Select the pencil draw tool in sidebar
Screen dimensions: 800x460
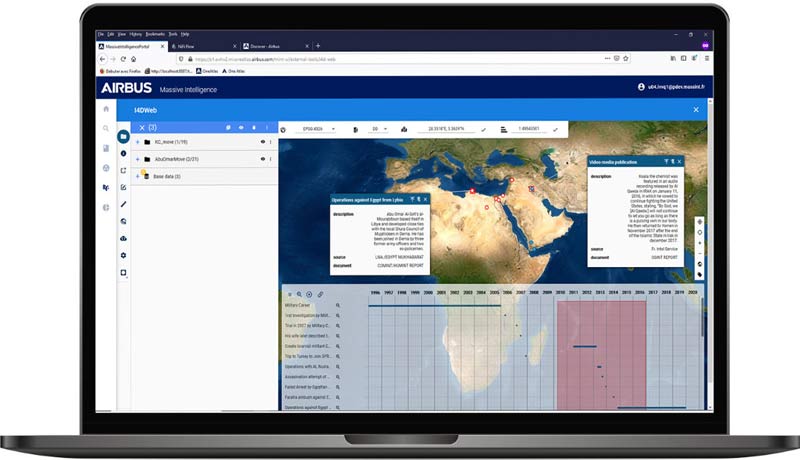(123, 204)
